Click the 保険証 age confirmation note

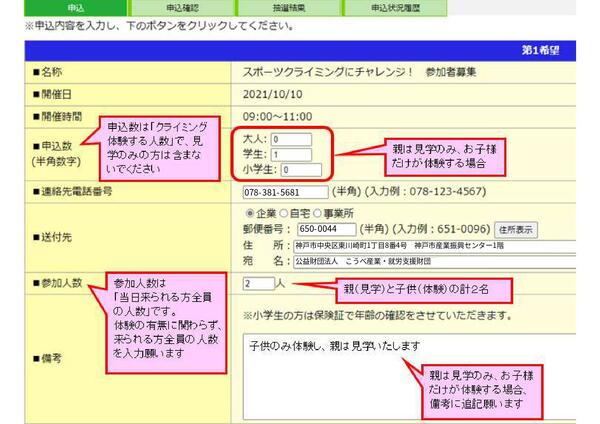pyautogui.click(x=377, y=316)
